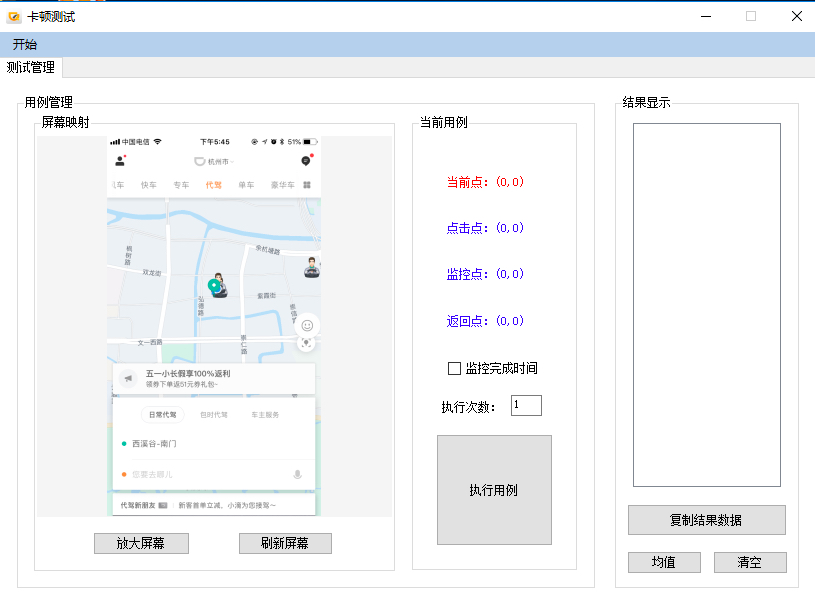Open the 开始 menu
Image resolution: width=815 pixels, height=592 pixels.
(25, 44)
